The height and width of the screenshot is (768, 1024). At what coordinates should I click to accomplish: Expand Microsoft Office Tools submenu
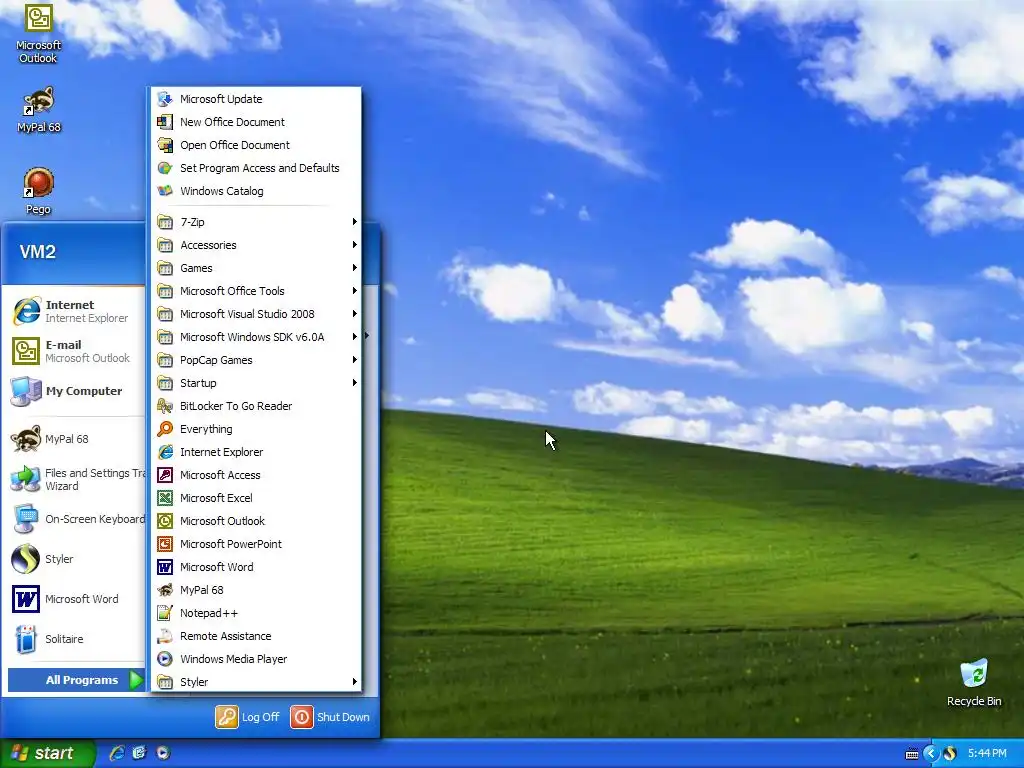pos(255,291)
